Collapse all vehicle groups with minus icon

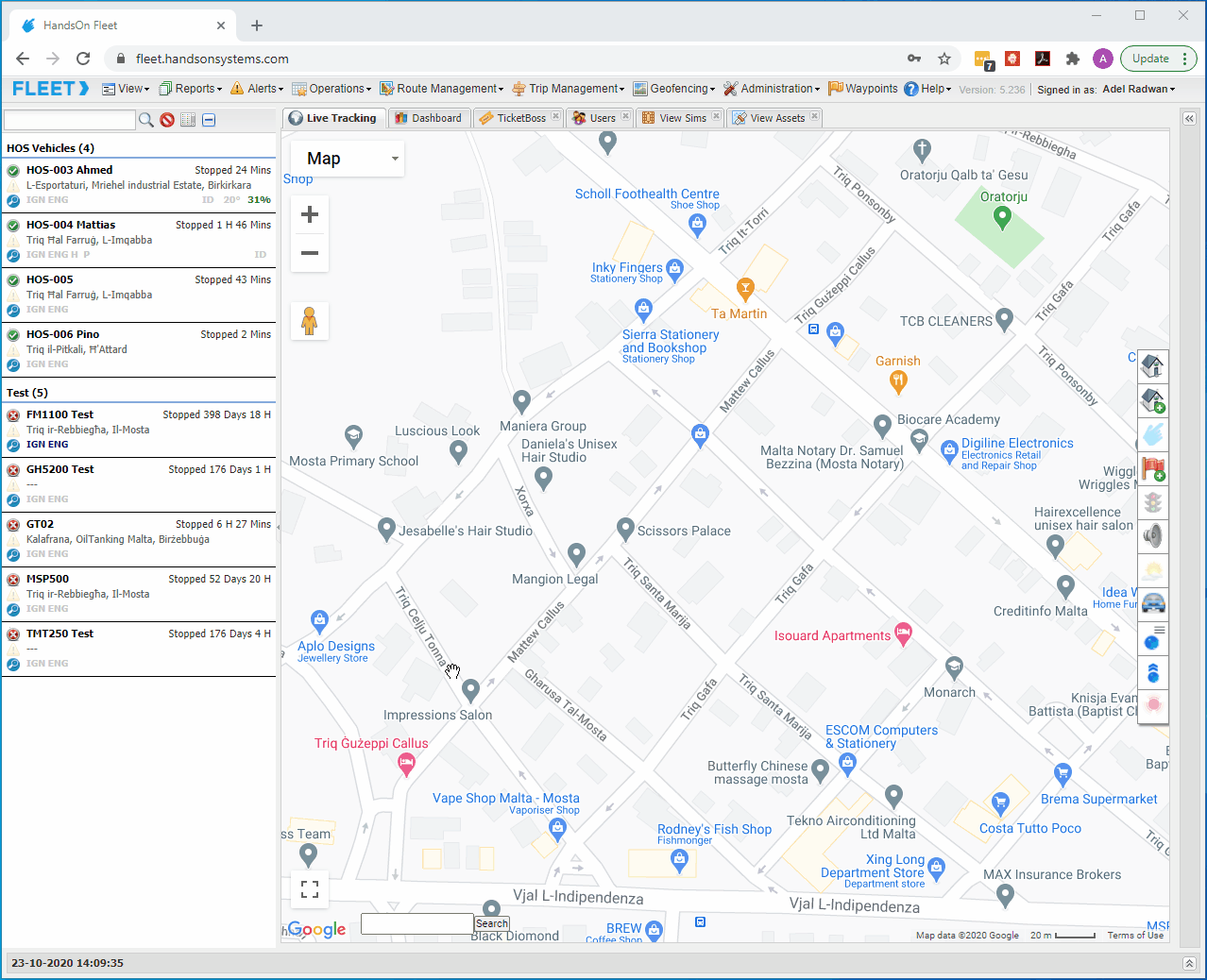(209, 120)
